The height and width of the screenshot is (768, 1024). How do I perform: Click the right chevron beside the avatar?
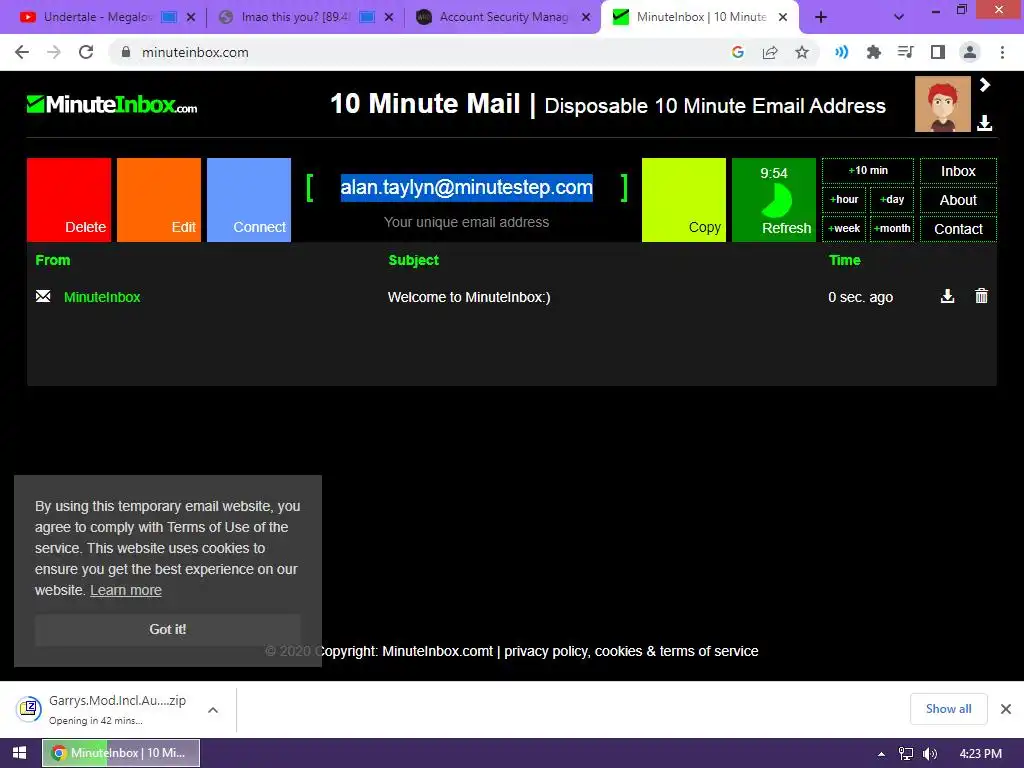point(985,85)
